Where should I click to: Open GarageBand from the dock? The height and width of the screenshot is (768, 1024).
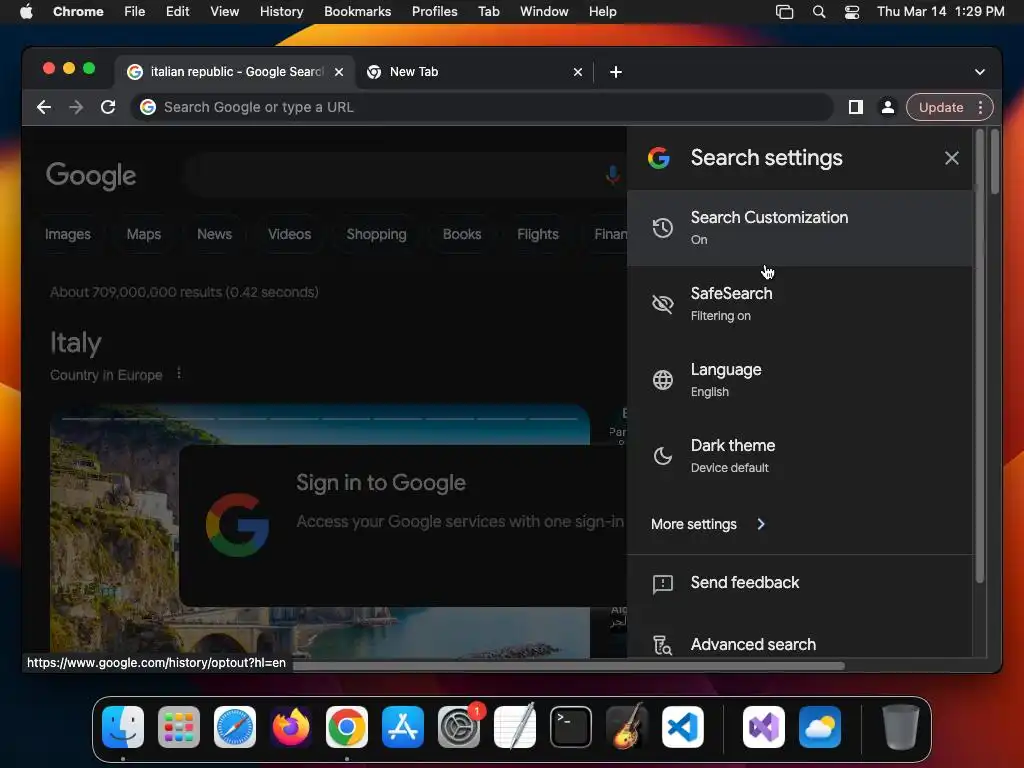click(x=626, y=726)
